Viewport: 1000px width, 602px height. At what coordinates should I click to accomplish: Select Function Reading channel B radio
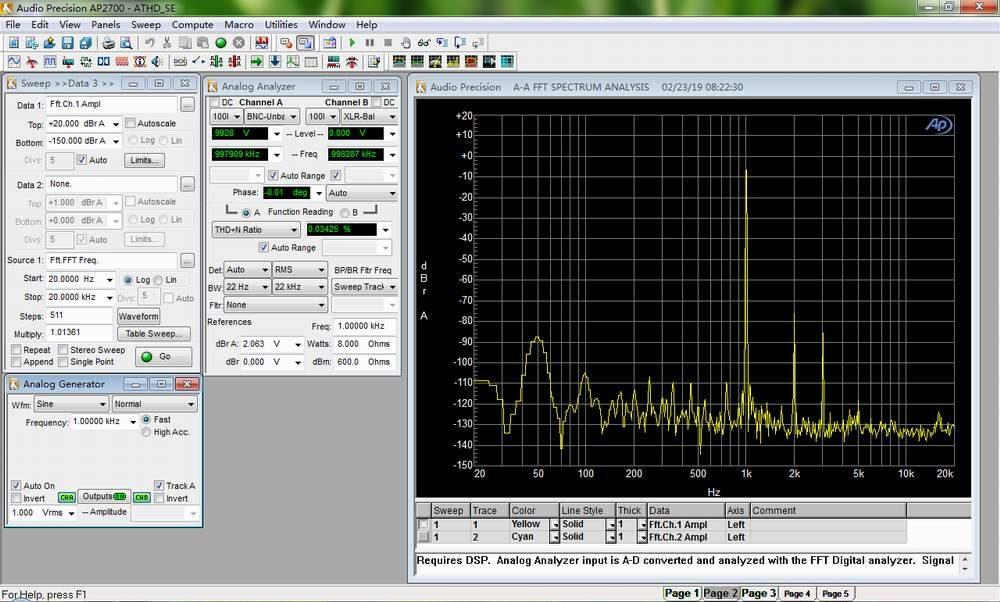coord(344,212)
